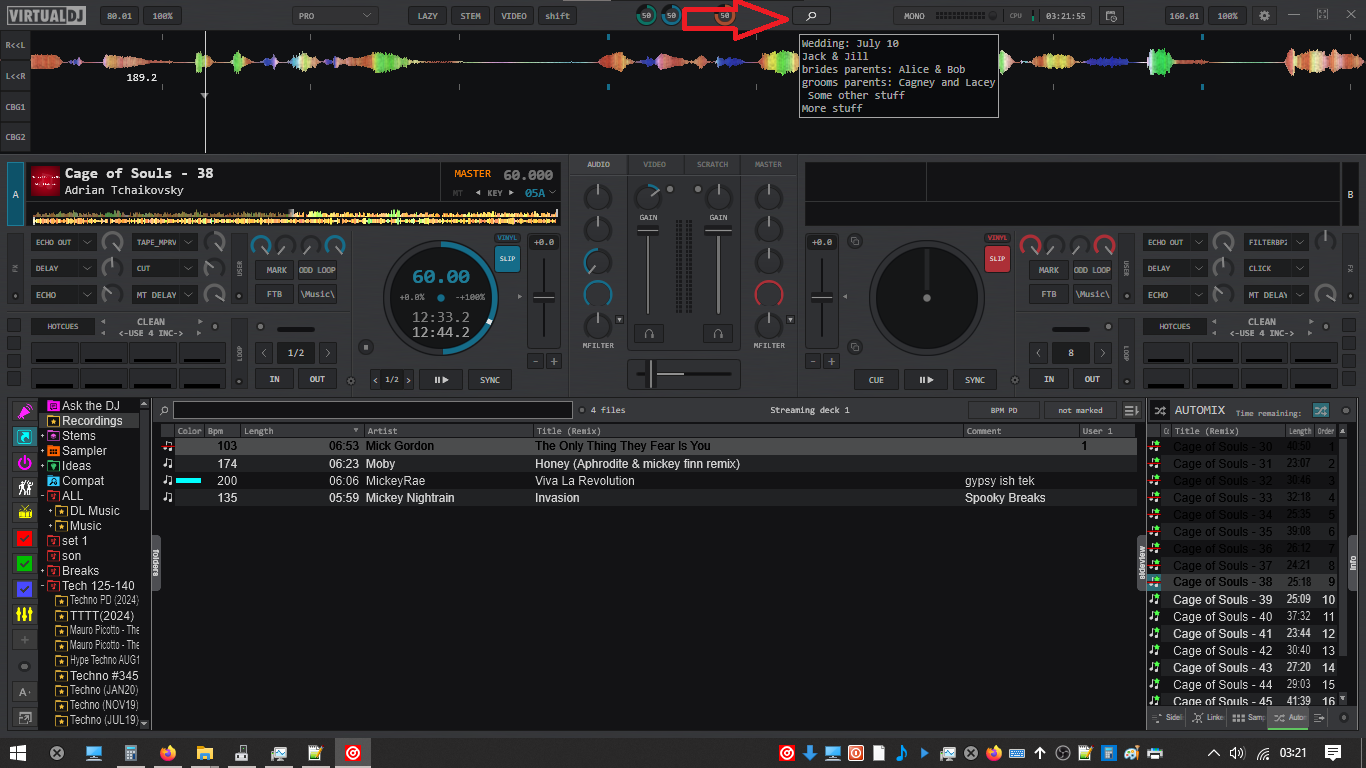This screenshot has width=1366, height=768.
Task: Click the magnifier icon in top bar
Action: pos(811,16)
